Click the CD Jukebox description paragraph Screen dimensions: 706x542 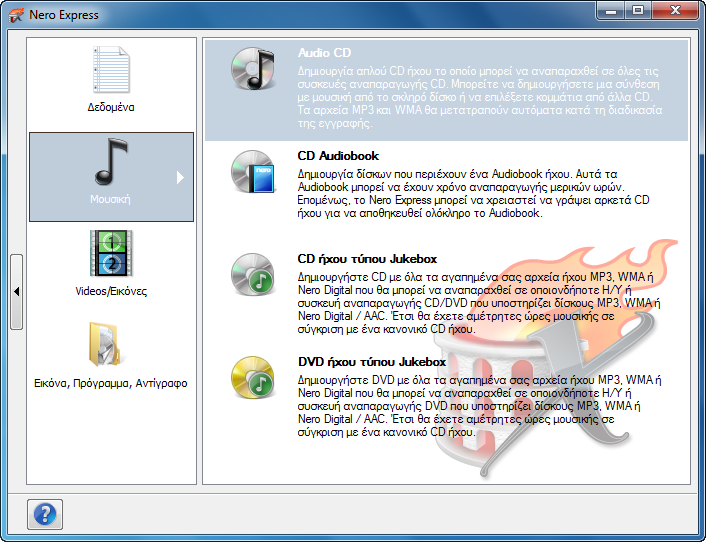coord(479,303)
